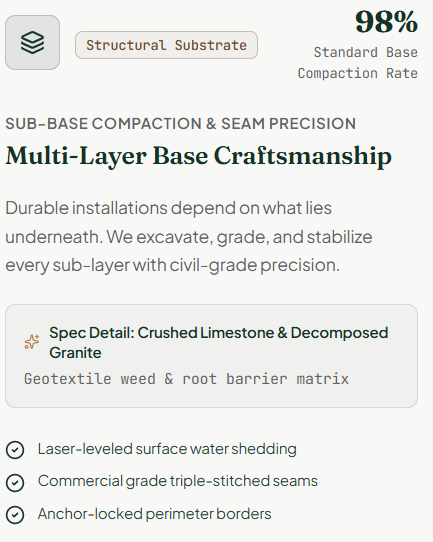Select Anchor-locked perimeter borders item
The height and width of the screenshot is (542, 433).
pyautogui.click(x=138, y=514)
